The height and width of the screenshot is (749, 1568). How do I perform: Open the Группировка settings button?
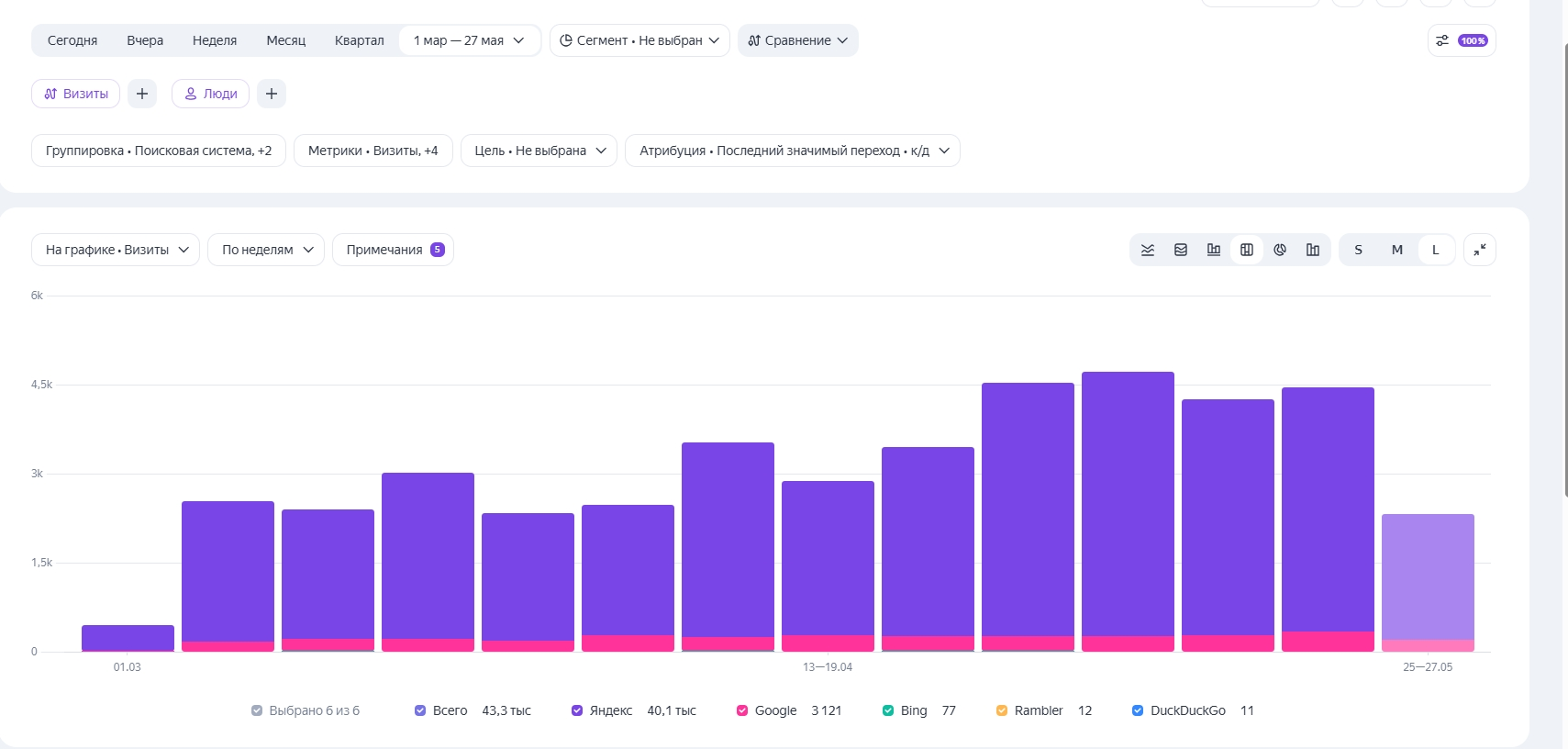tap(159, 151)
